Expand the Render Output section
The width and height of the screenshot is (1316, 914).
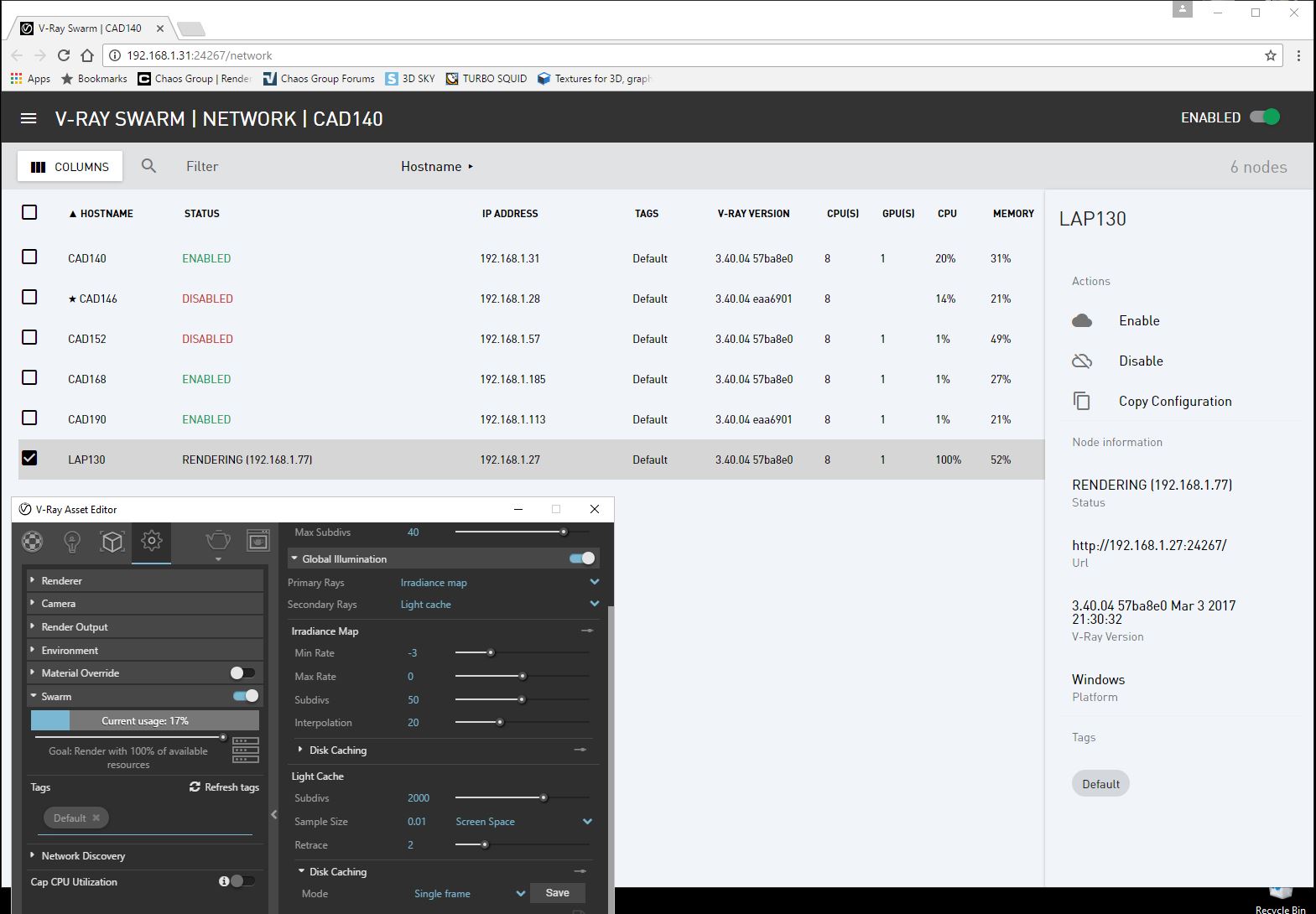[x=145, y=626]
